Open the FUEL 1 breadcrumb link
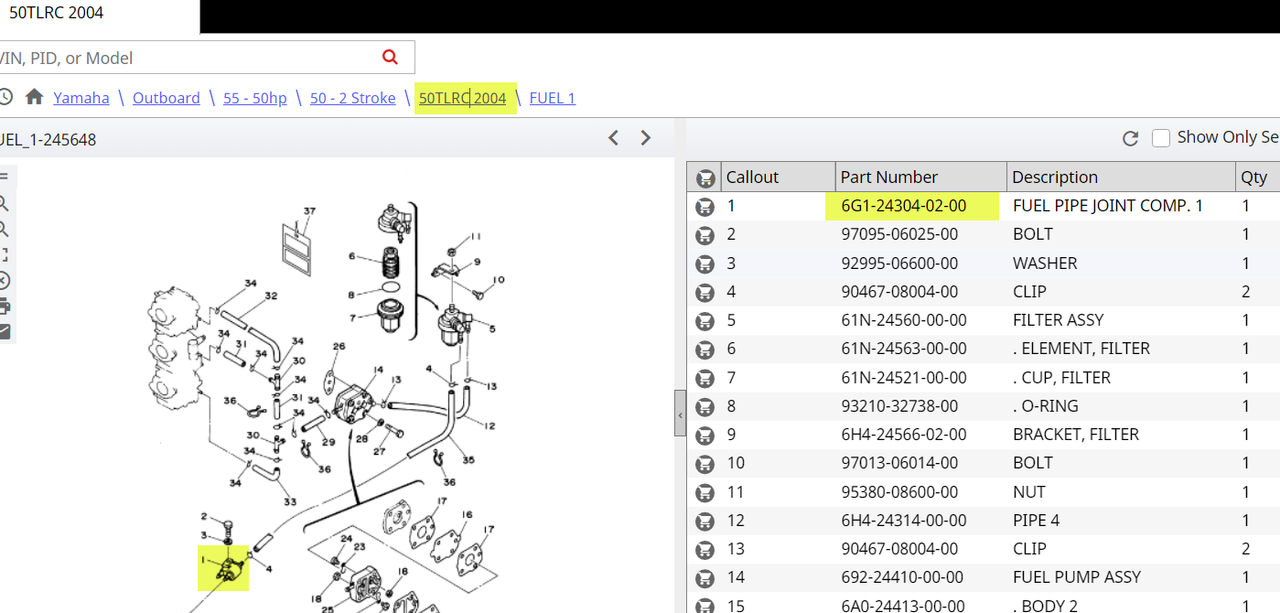 [552, 98]
